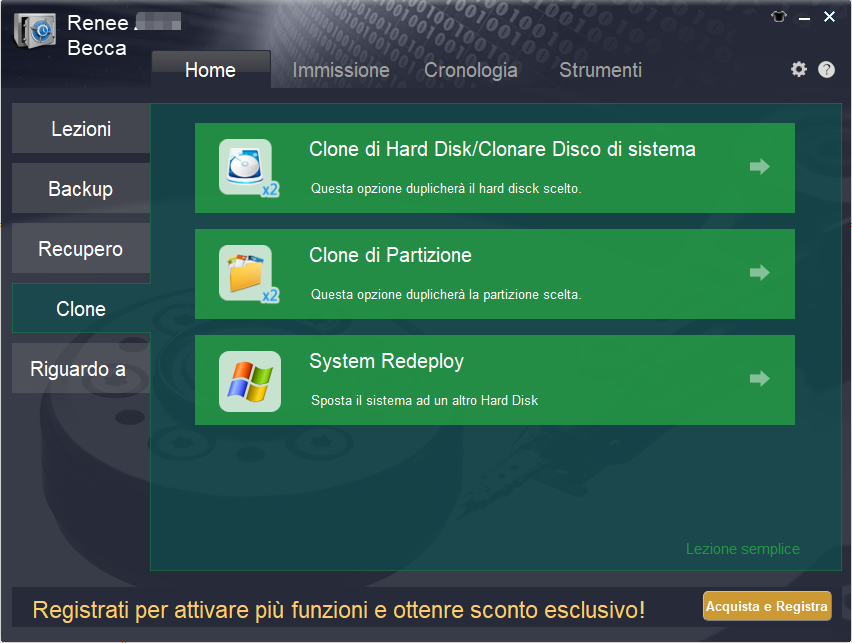Click the arrow beside System Redeploy
852x643 pixels.
pyautogui.click(x=759, y=380)
